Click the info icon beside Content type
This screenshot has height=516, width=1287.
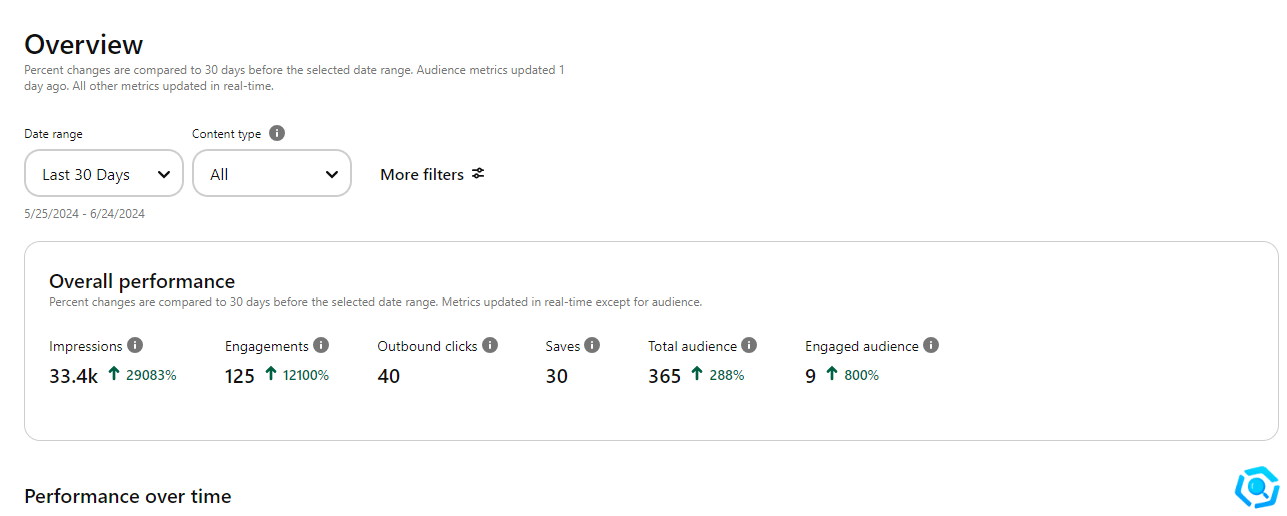tap(277, 134)
